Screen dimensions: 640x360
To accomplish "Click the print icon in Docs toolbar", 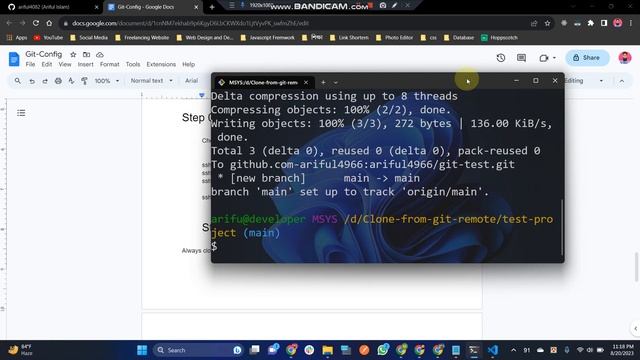I will point(58,81).
